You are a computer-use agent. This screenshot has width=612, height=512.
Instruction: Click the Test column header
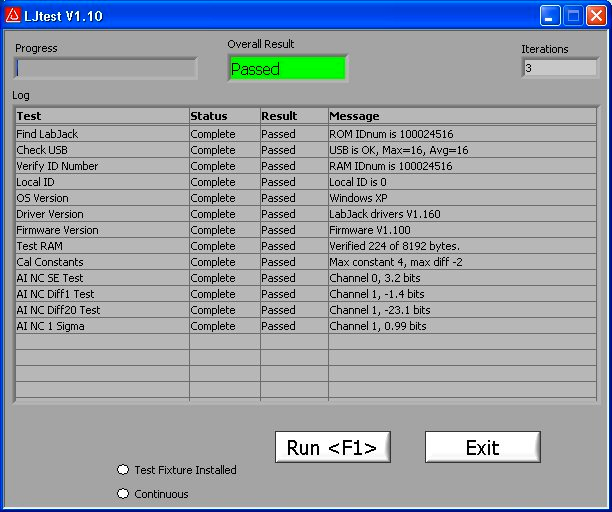click(x=101, y=116)
